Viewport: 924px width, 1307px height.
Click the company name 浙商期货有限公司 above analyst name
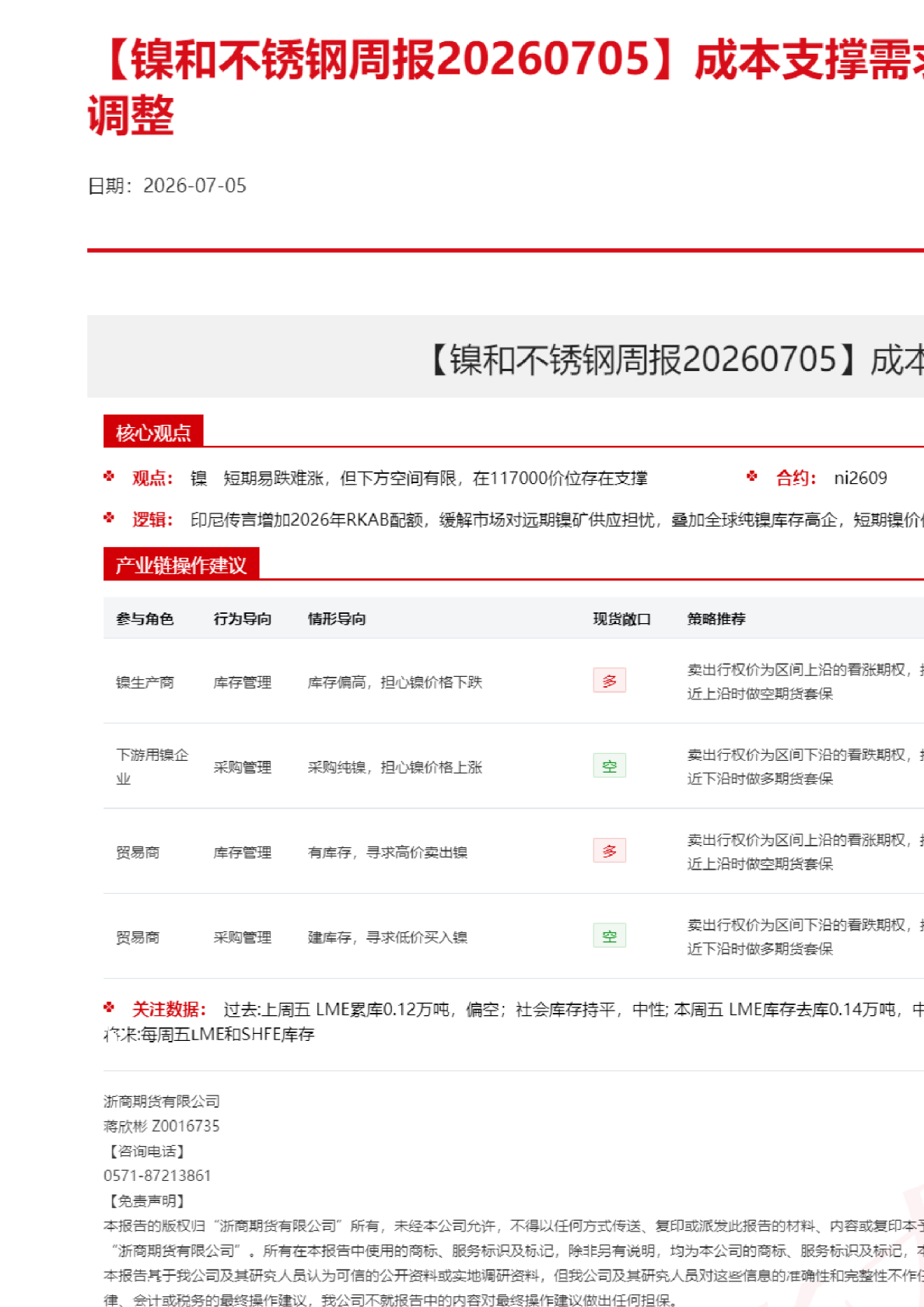tap(162, 1101)
